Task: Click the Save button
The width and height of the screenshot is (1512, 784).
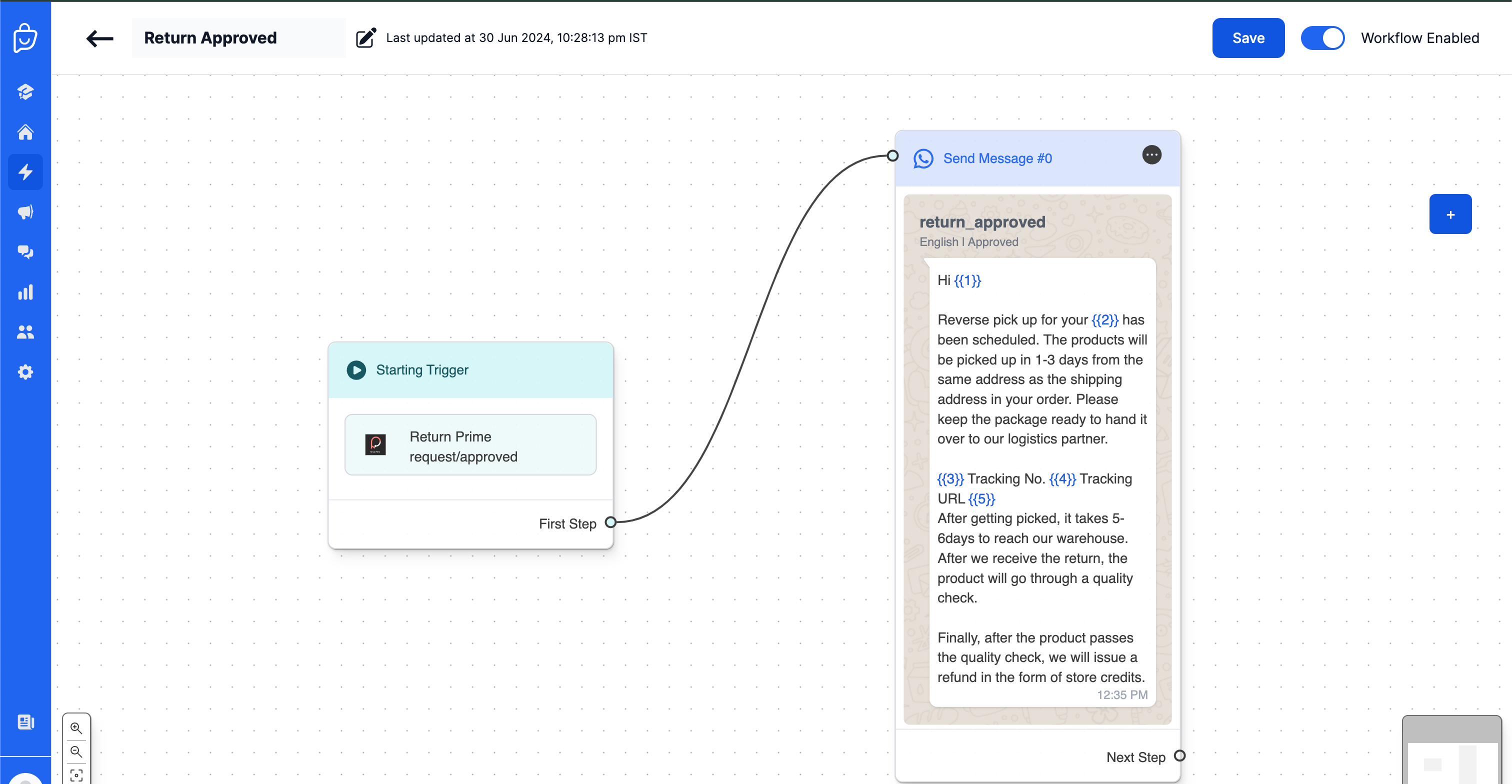Action: (x=1249, y=38)
